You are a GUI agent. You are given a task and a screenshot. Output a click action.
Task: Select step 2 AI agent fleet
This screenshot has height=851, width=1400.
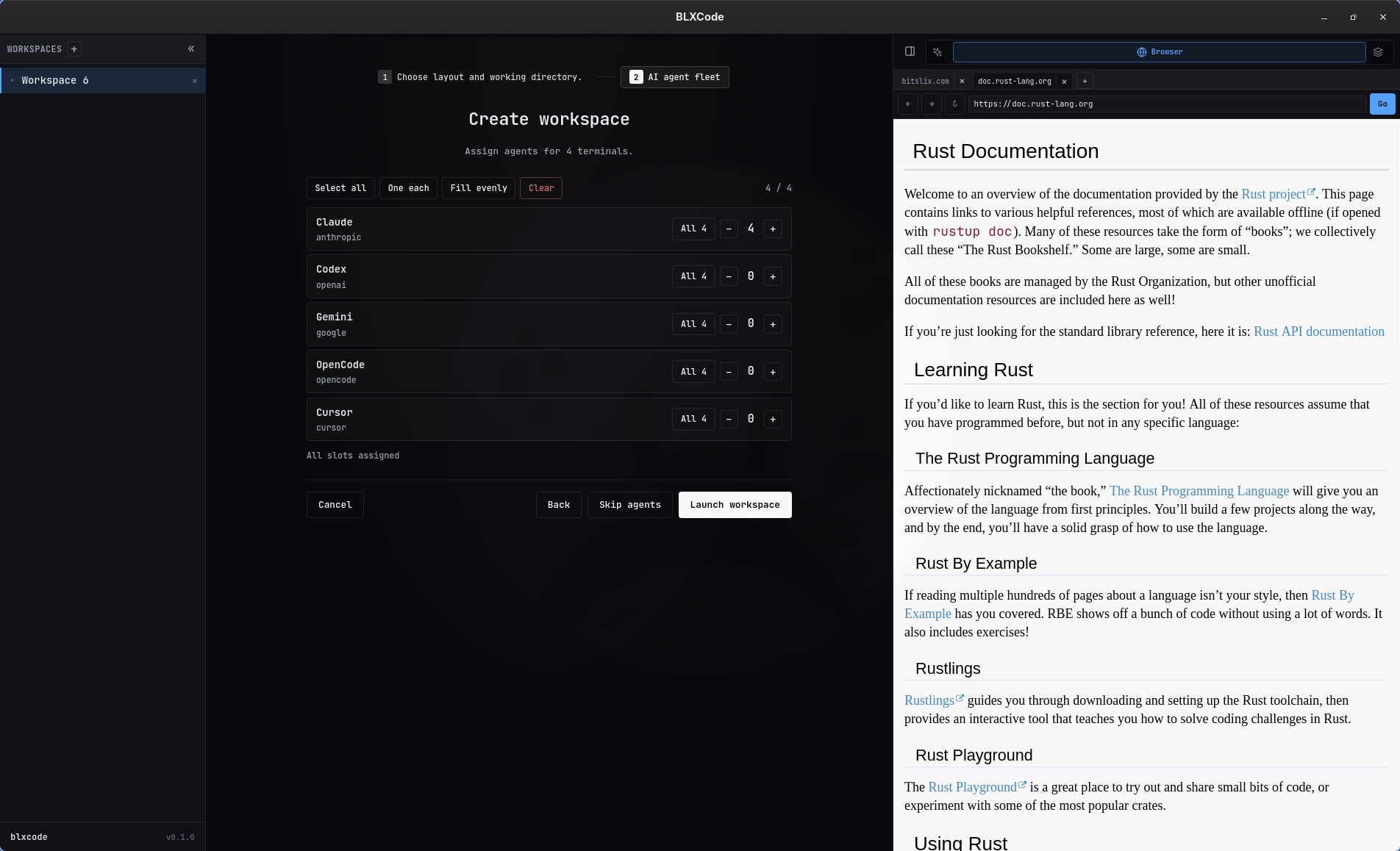(x=675, y=77)
